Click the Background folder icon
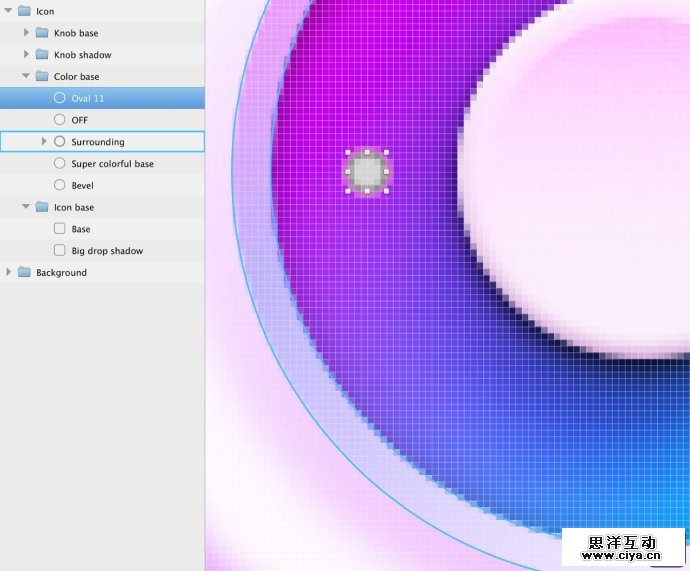Image resolution: width=690 pixels, height=571 pixels. coord(24,272)
